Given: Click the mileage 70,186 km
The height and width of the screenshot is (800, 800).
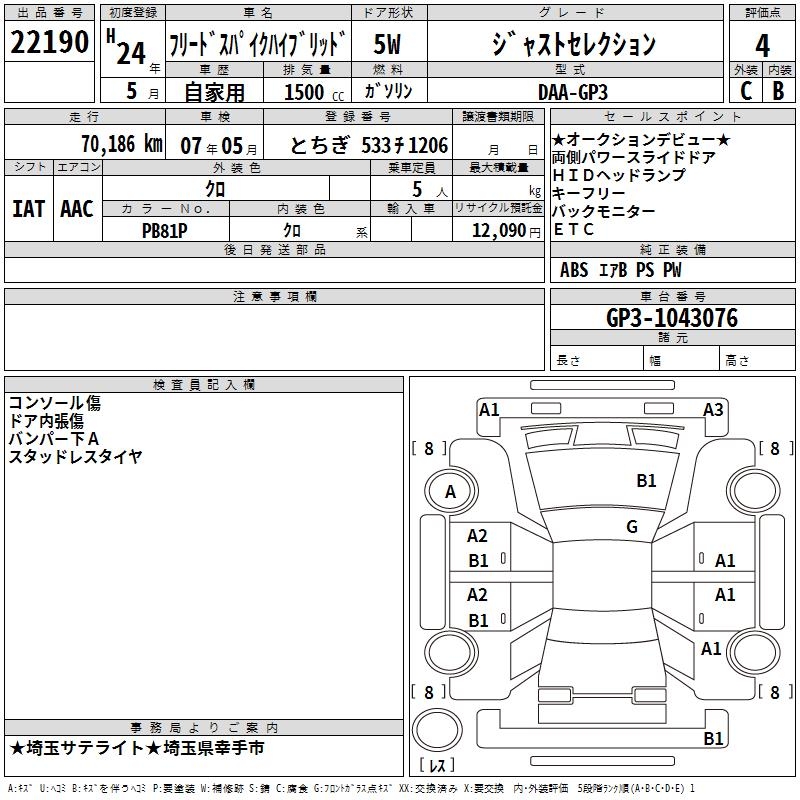Looking at the screenshot, I should click(122, 144).
